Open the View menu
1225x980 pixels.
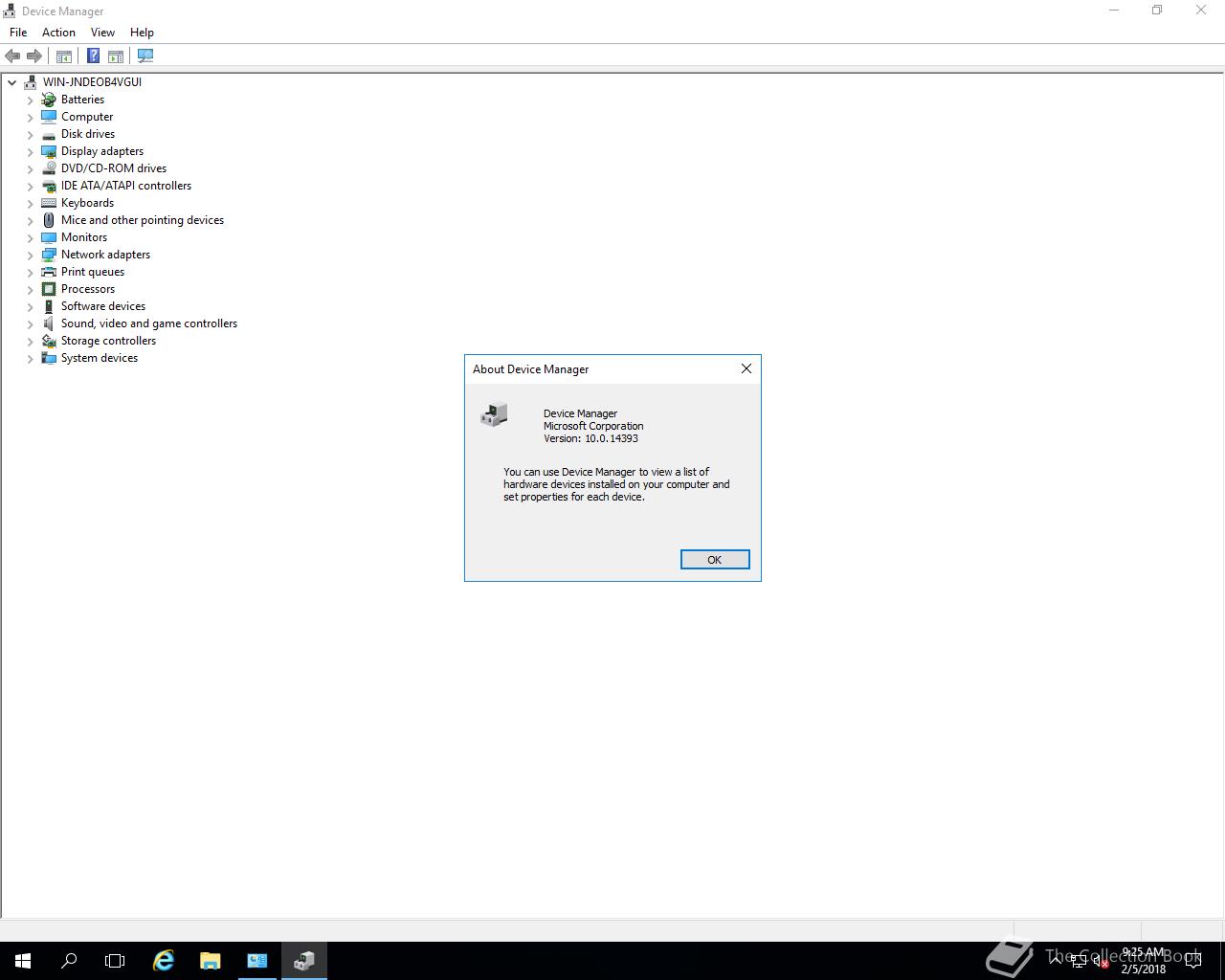coord(102,33)
